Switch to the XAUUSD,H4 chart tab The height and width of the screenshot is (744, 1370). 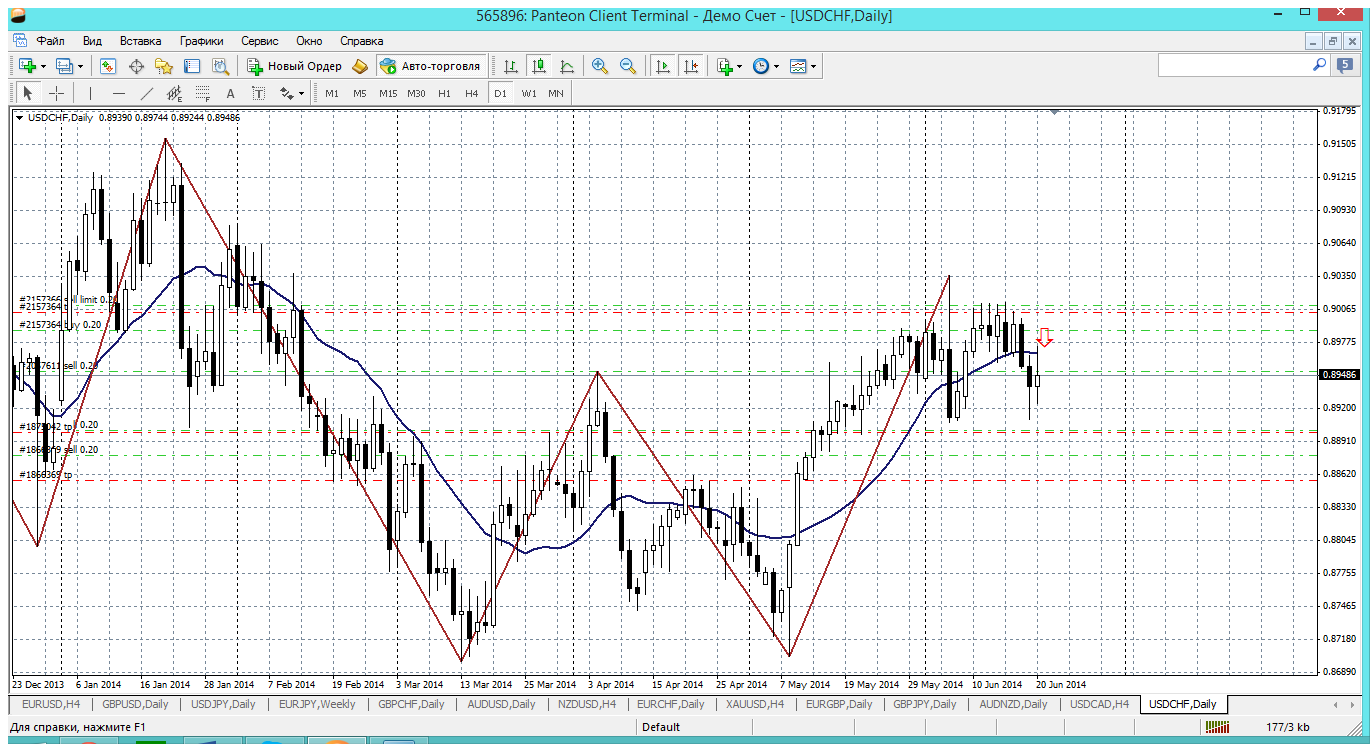pyautogui.click(x=755, y=704)
